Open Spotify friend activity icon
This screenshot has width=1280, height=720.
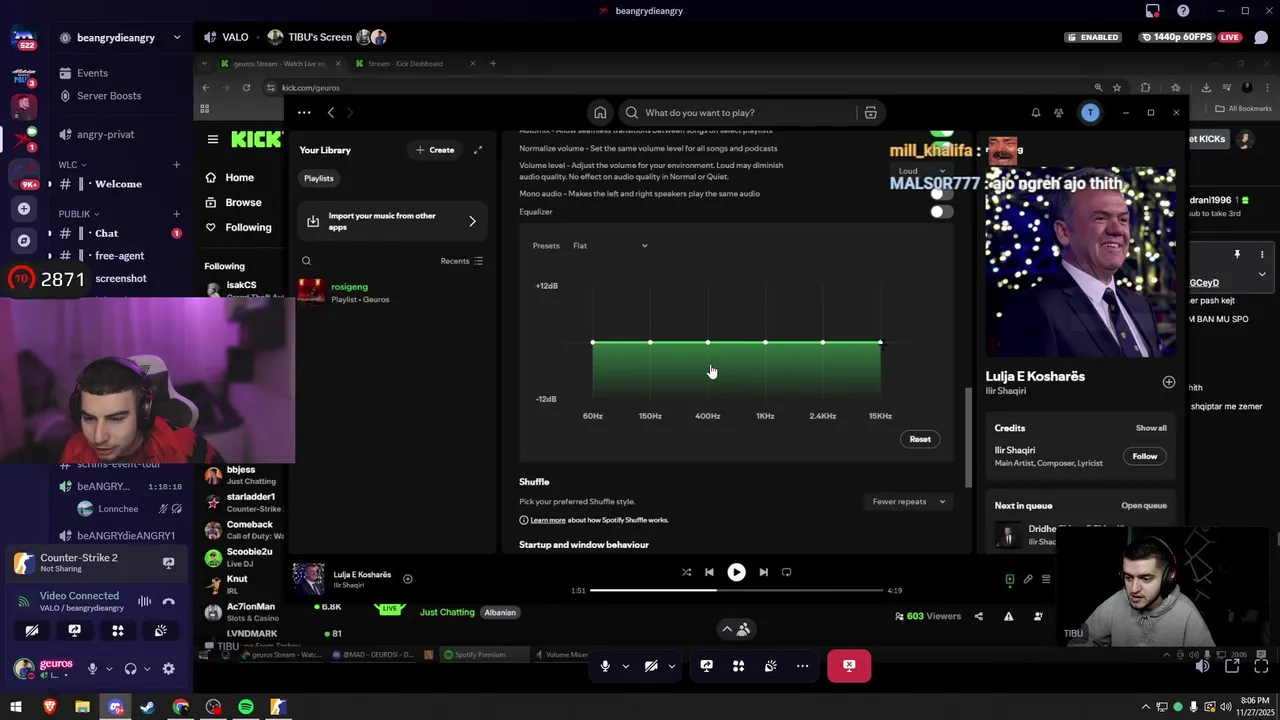pos(1059,113)
